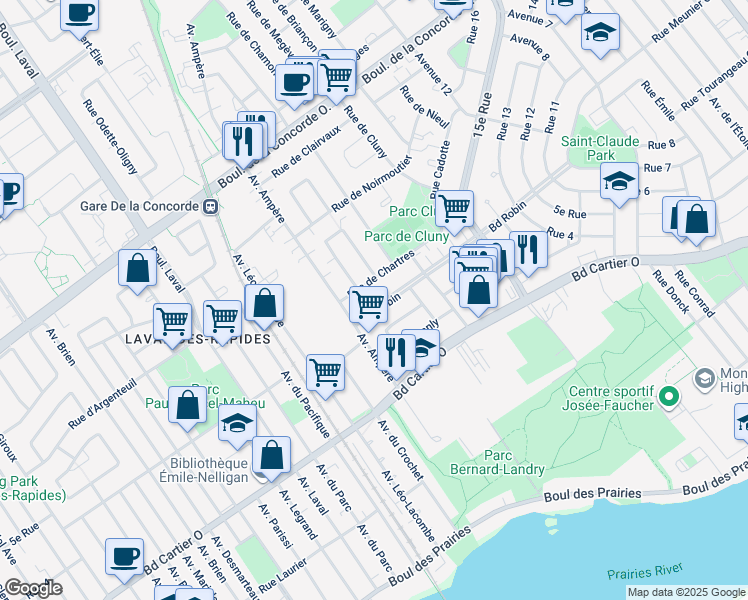The height and width of the screenshot is (600, 748).
Task: Click the Parc Bernard-Landry label
Action: tap(498, 463)
